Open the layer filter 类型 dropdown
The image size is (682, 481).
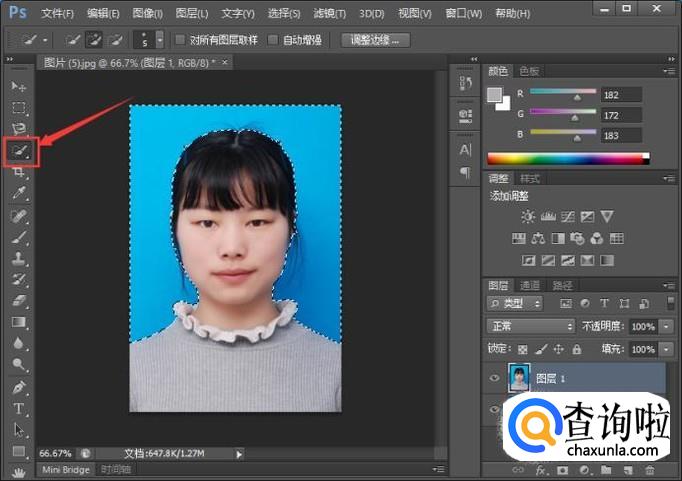(x=516, y=303)
